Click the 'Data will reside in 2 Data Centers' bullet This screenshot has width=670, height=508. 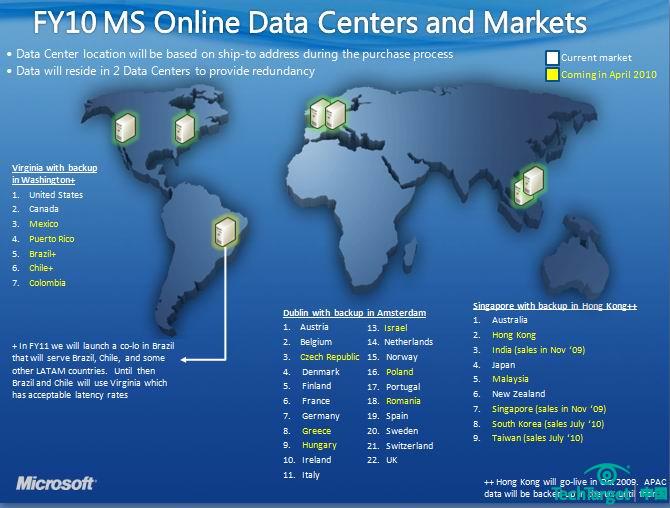coord(165,71)
